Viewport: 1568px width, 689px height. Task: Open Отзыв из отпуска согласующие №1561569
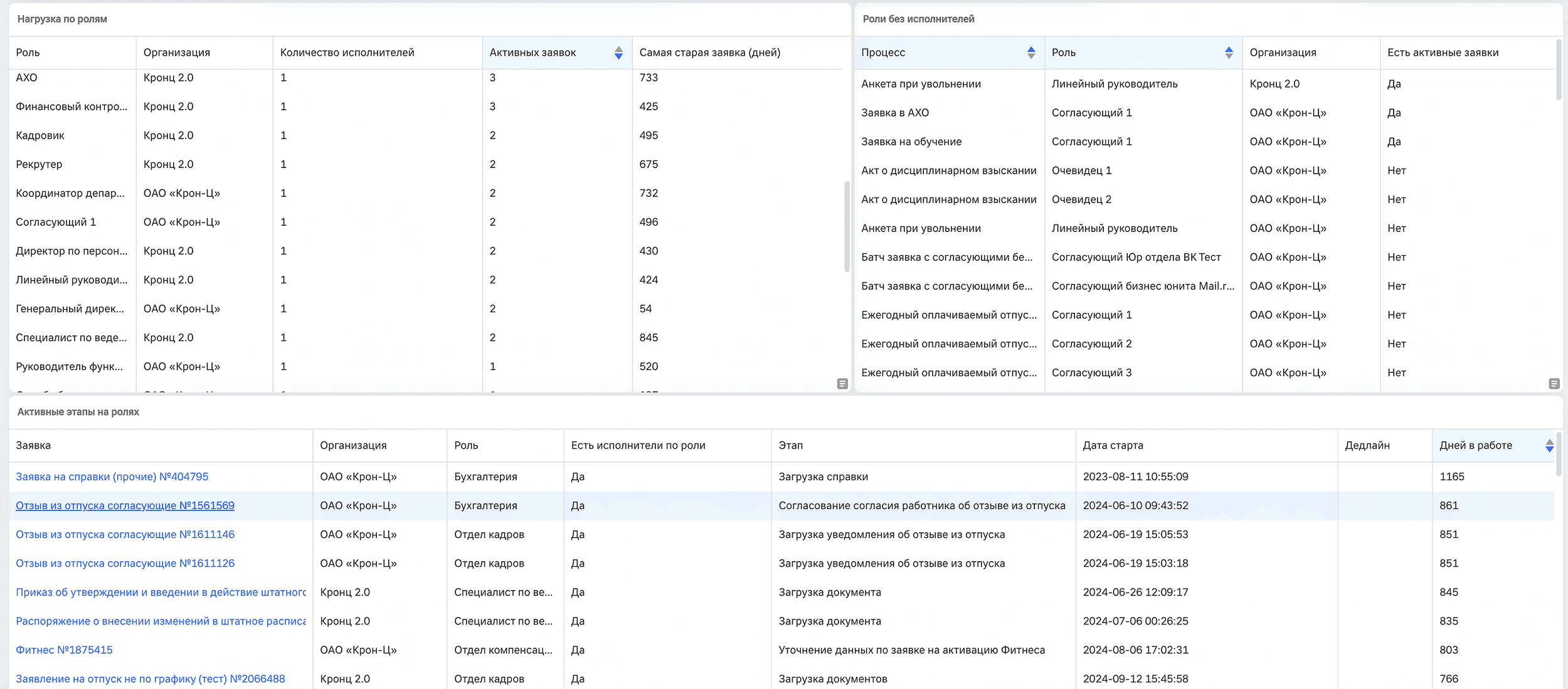click(125, 506)
